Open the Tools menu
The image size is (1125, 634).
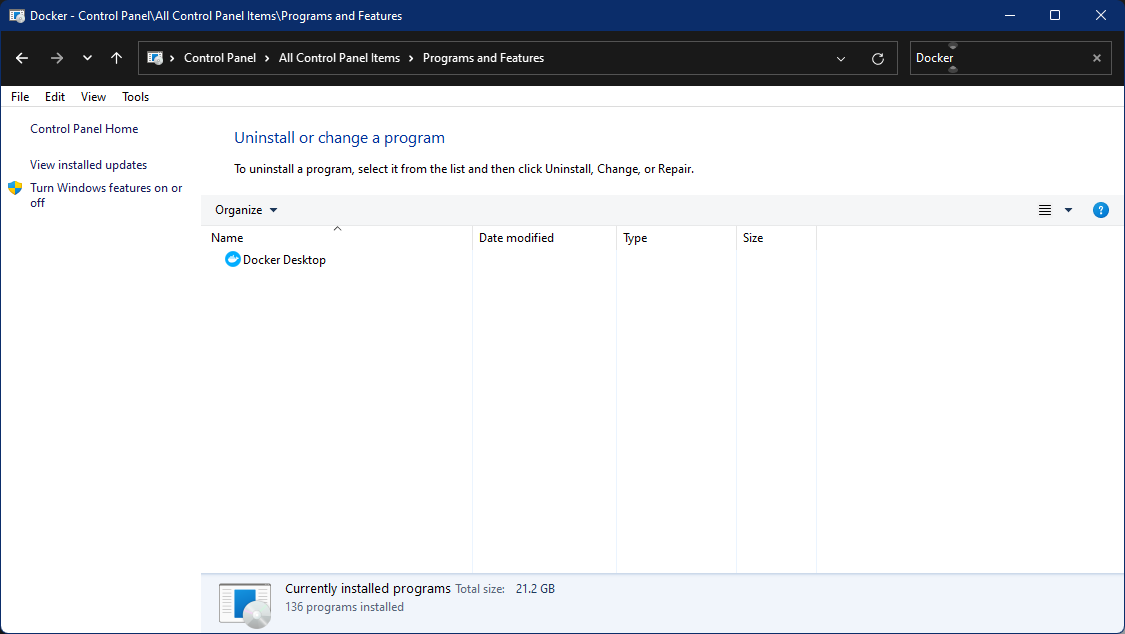(x=135, y=96)
